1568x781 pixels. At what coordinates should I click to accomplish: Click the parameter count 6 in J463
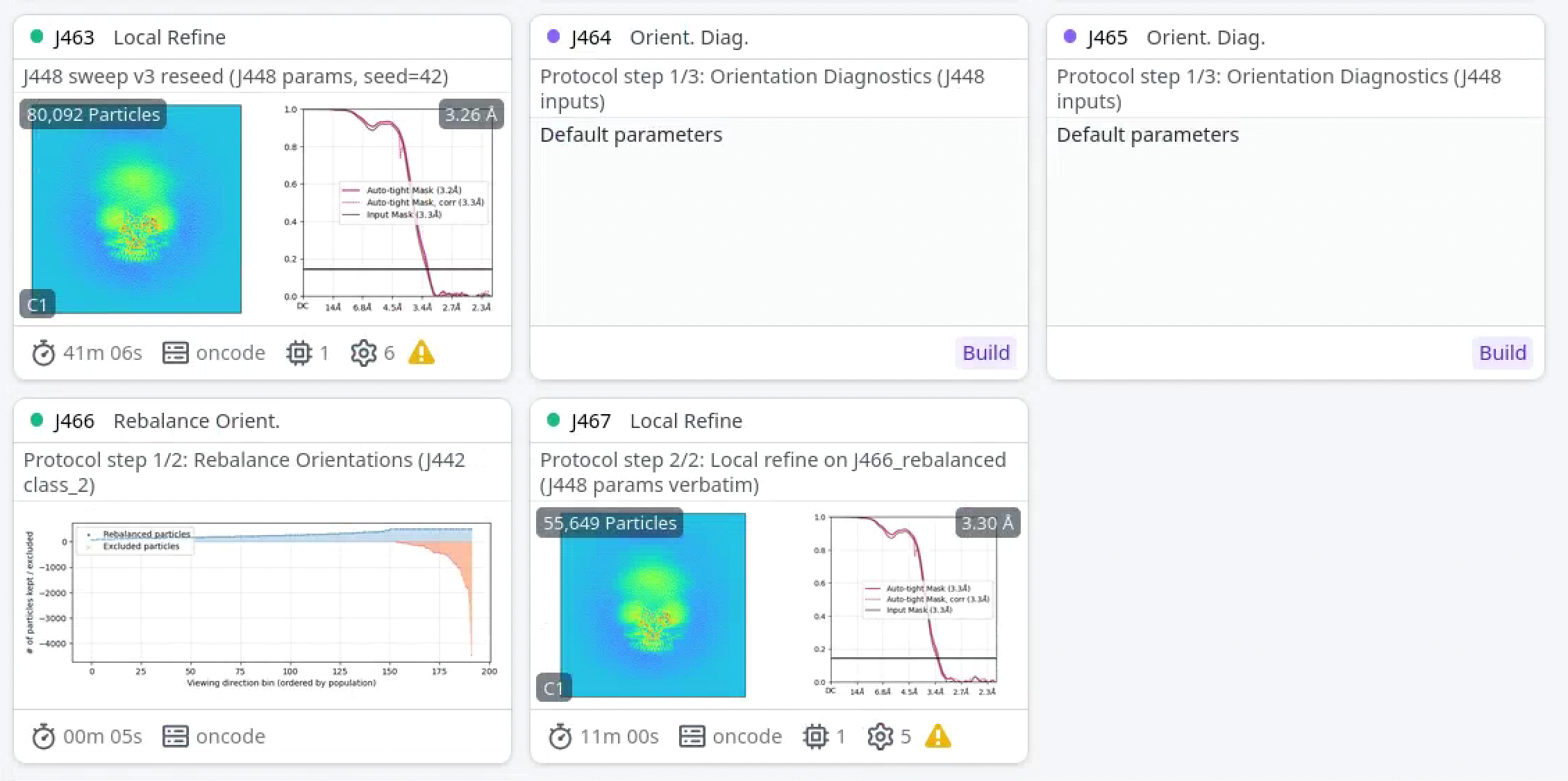pos(389,353)
